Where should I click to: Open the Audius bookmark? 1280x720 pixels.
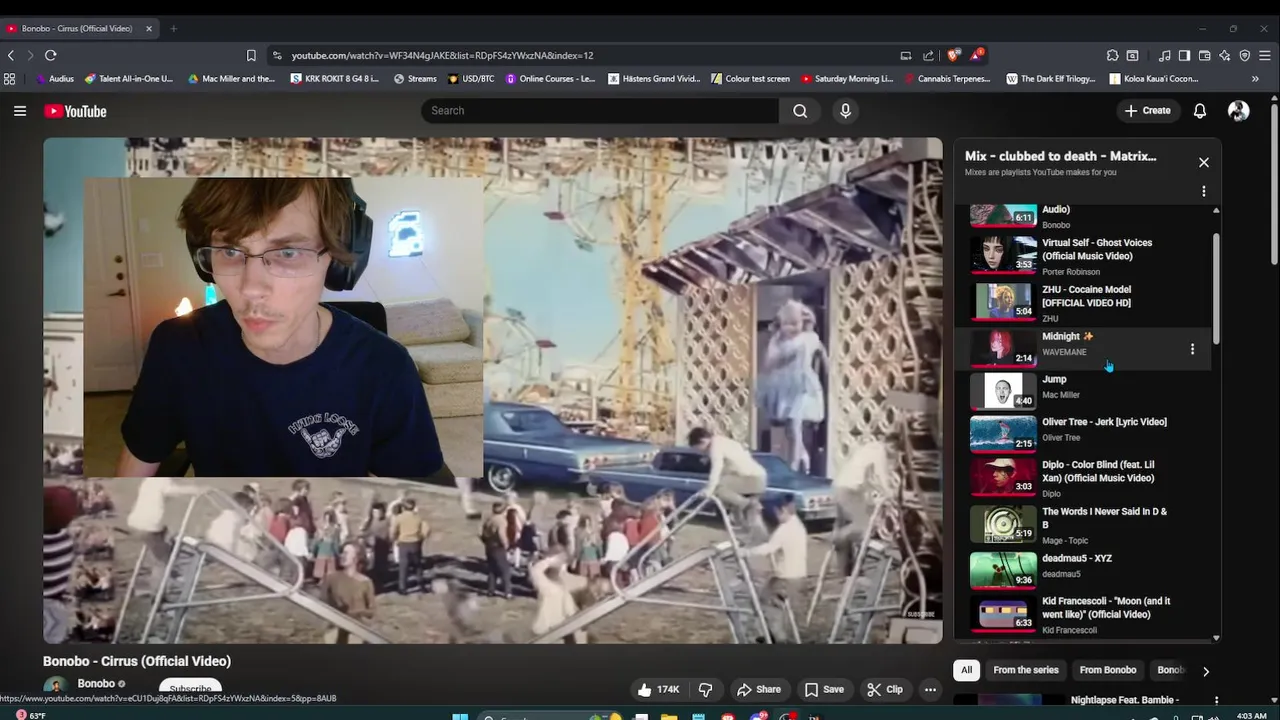coord(55,79)
